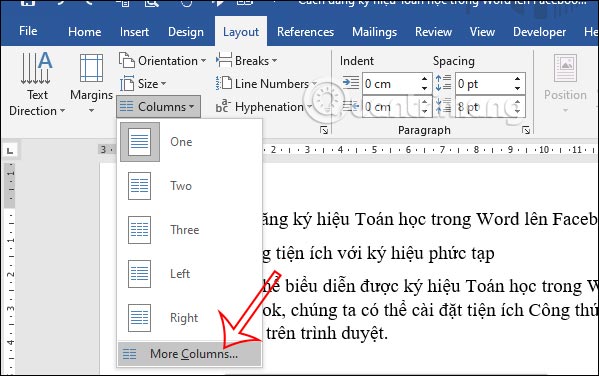Choose the Three columns layout
Viewport: 599px width, 376px height.
(189, 230)
